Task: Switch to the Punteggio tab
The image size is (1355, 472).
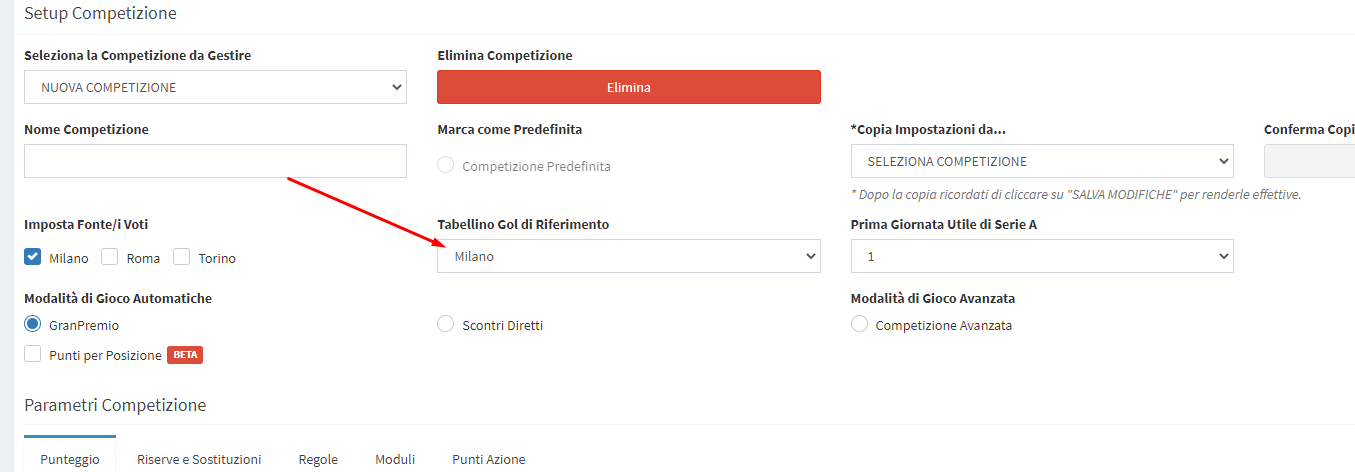Action: 70,459
